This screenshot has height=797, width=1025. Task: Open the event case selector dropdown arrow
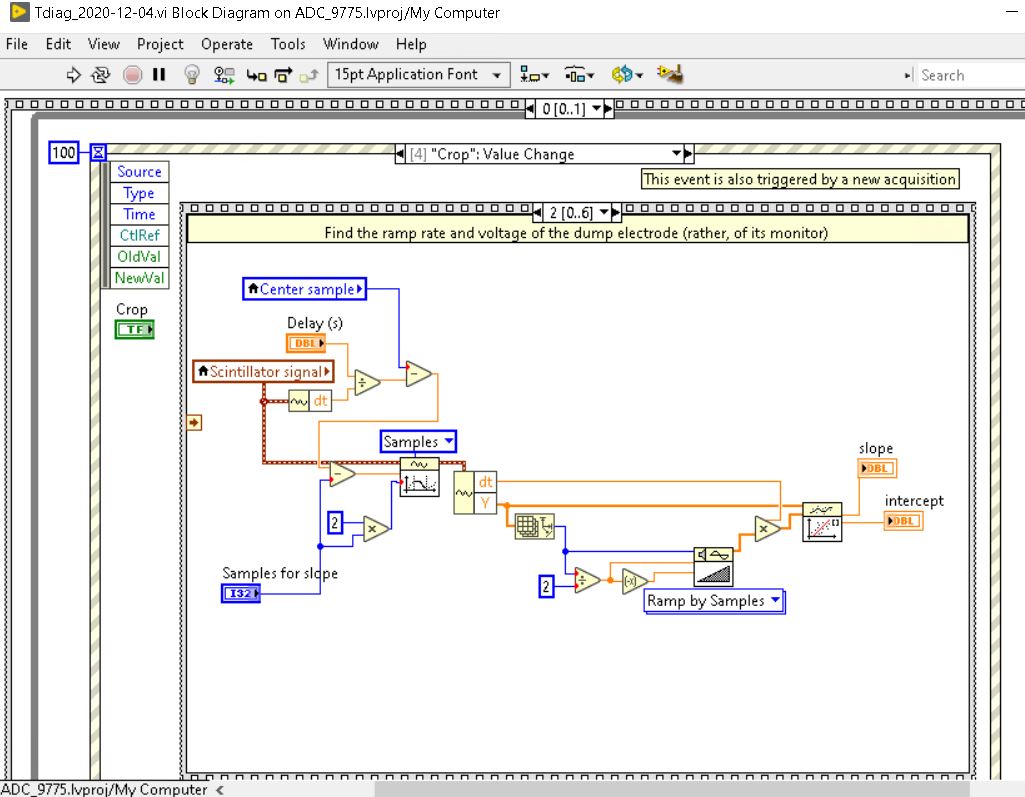pyautogui.click(x=676, y=154)
